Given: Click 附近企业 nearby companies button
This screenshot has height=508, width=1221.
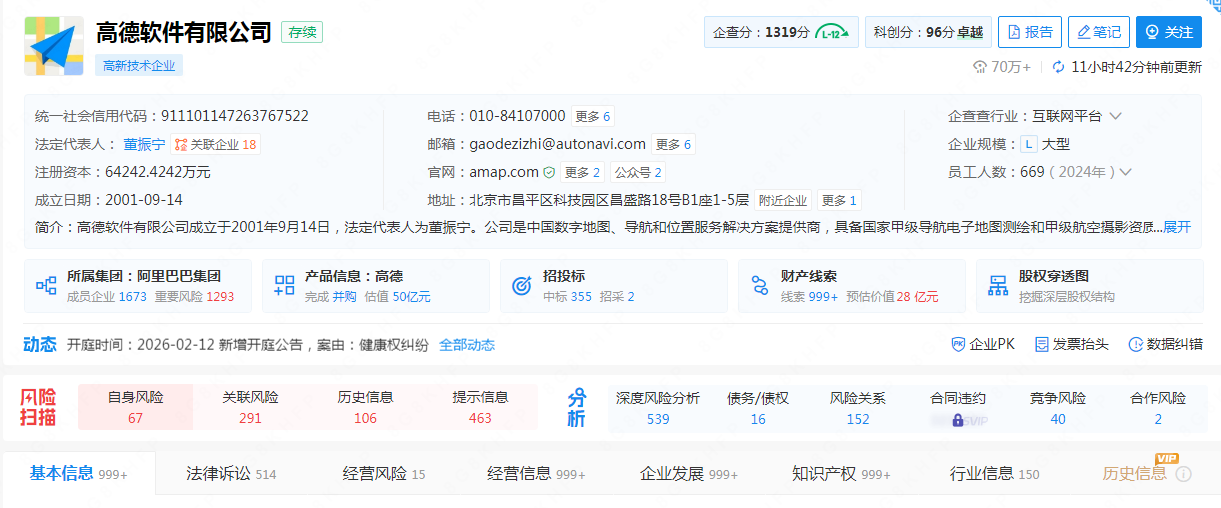Looking at the screenshot, I should [x=783, y=200].
